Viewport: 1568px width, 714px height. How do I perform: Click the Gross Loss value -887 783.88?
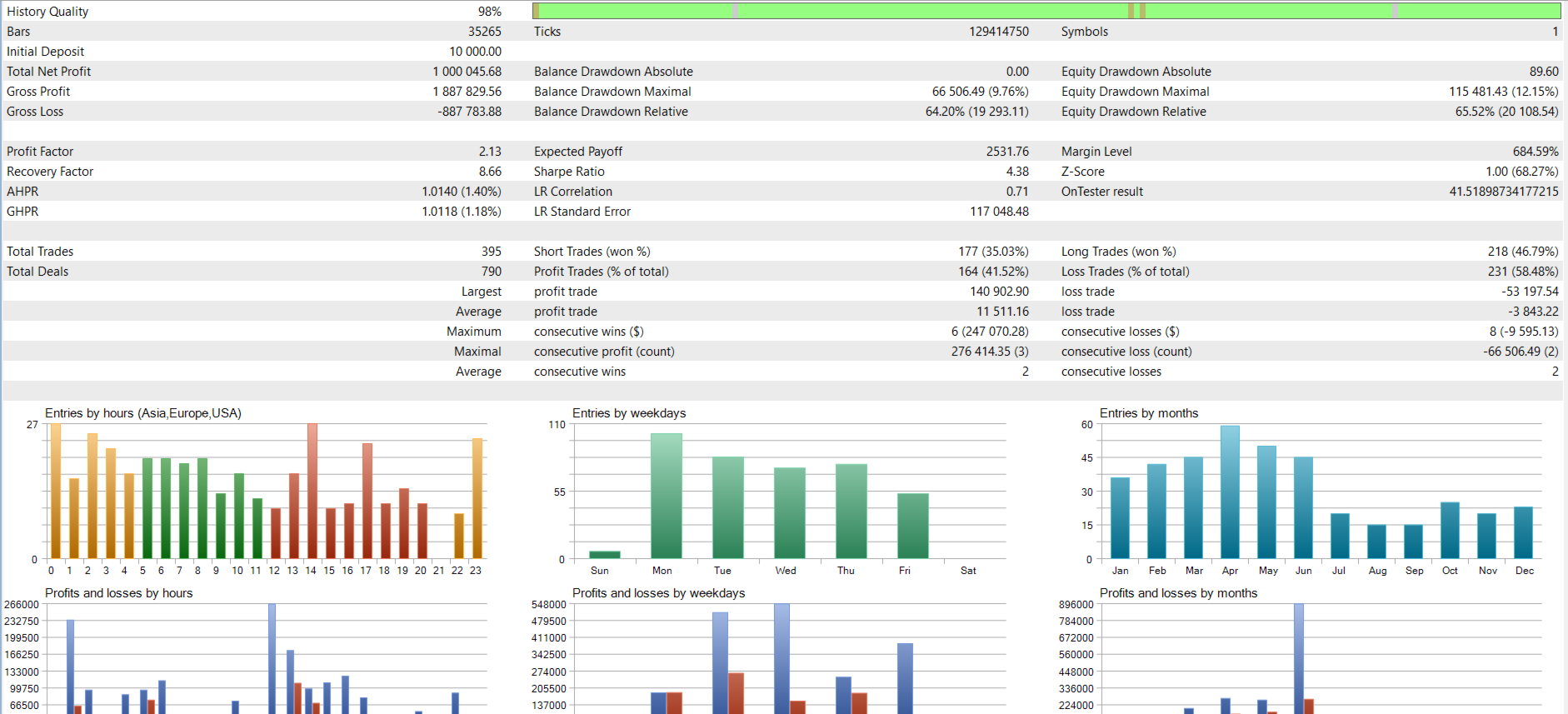pos(470,112)
